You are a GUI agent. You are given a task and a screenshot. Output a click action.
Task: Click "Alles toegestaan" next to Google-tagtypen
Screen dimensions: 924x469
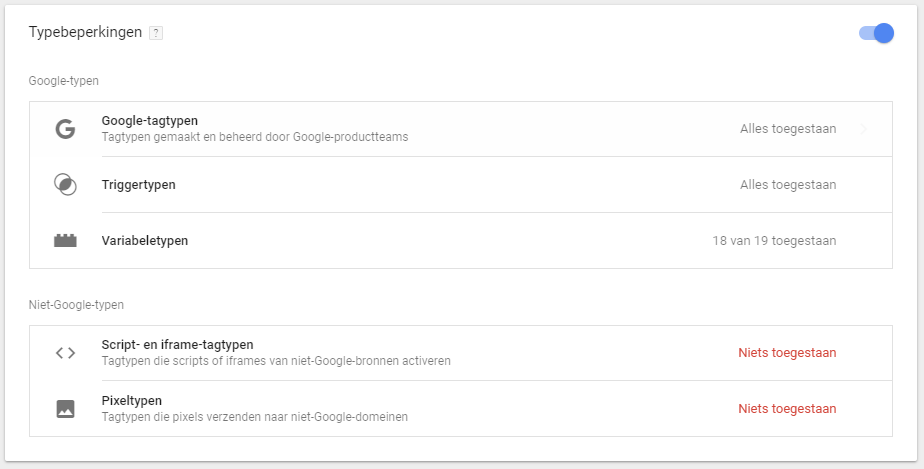pyautogui.click(x=788, y=129)
